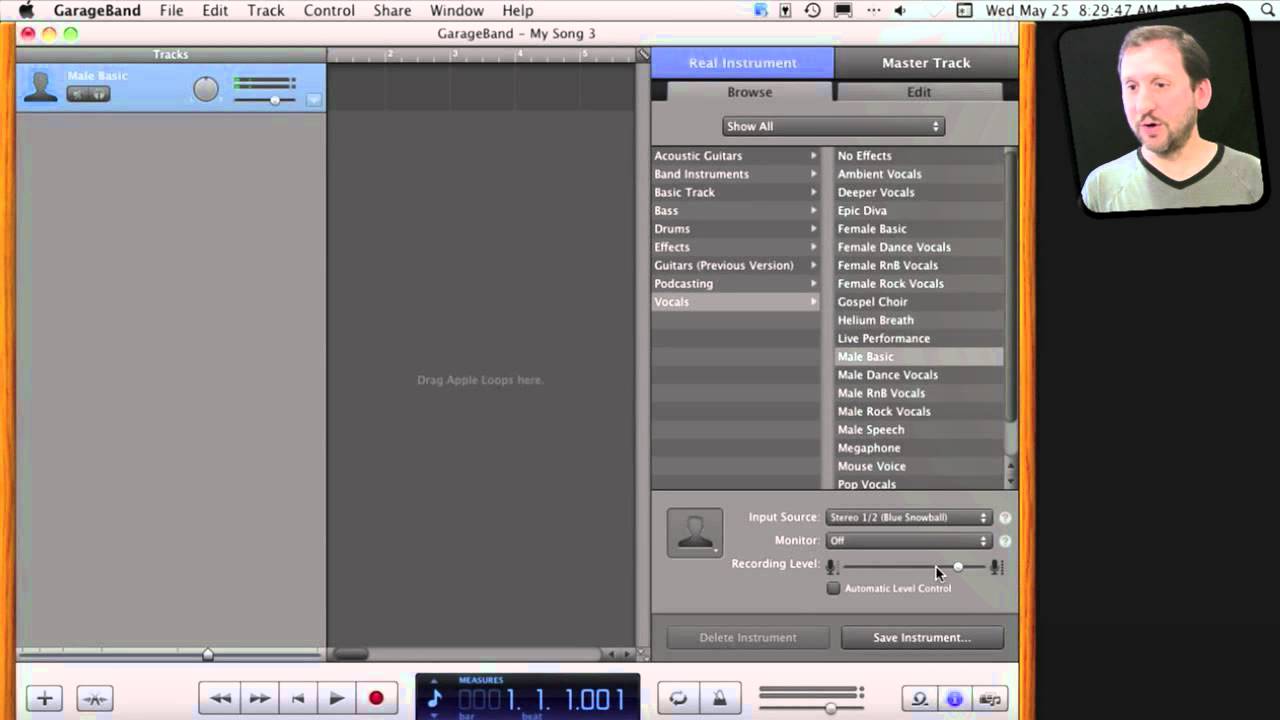Image resolution: width=1280 pixels, height=720 pixels.
Task: Click the master volume slider
Action: (811, 708)
